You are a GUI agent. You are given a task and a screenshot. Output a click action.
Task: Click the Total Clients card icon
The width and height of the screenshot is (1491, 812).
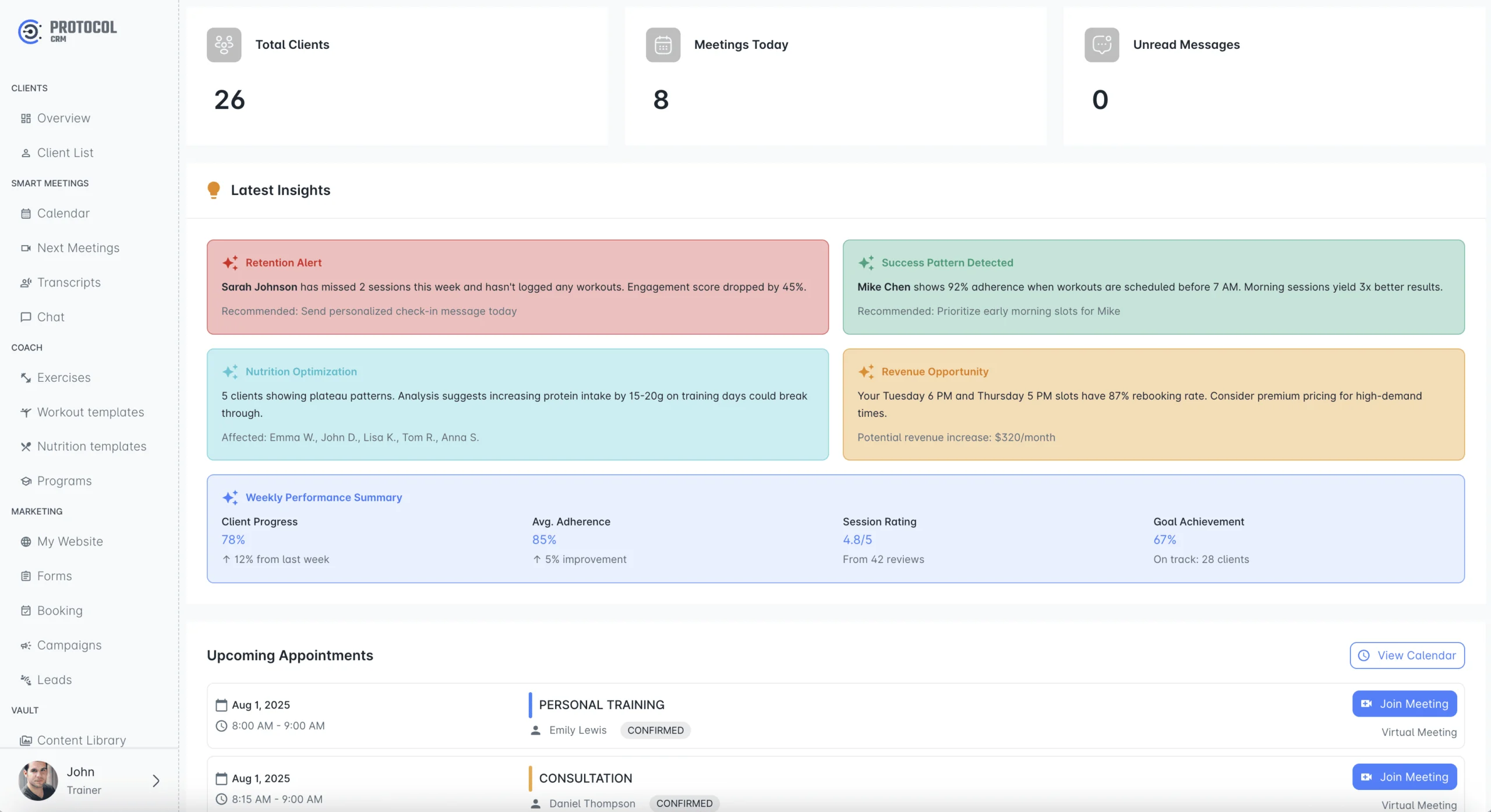[224, 45]
